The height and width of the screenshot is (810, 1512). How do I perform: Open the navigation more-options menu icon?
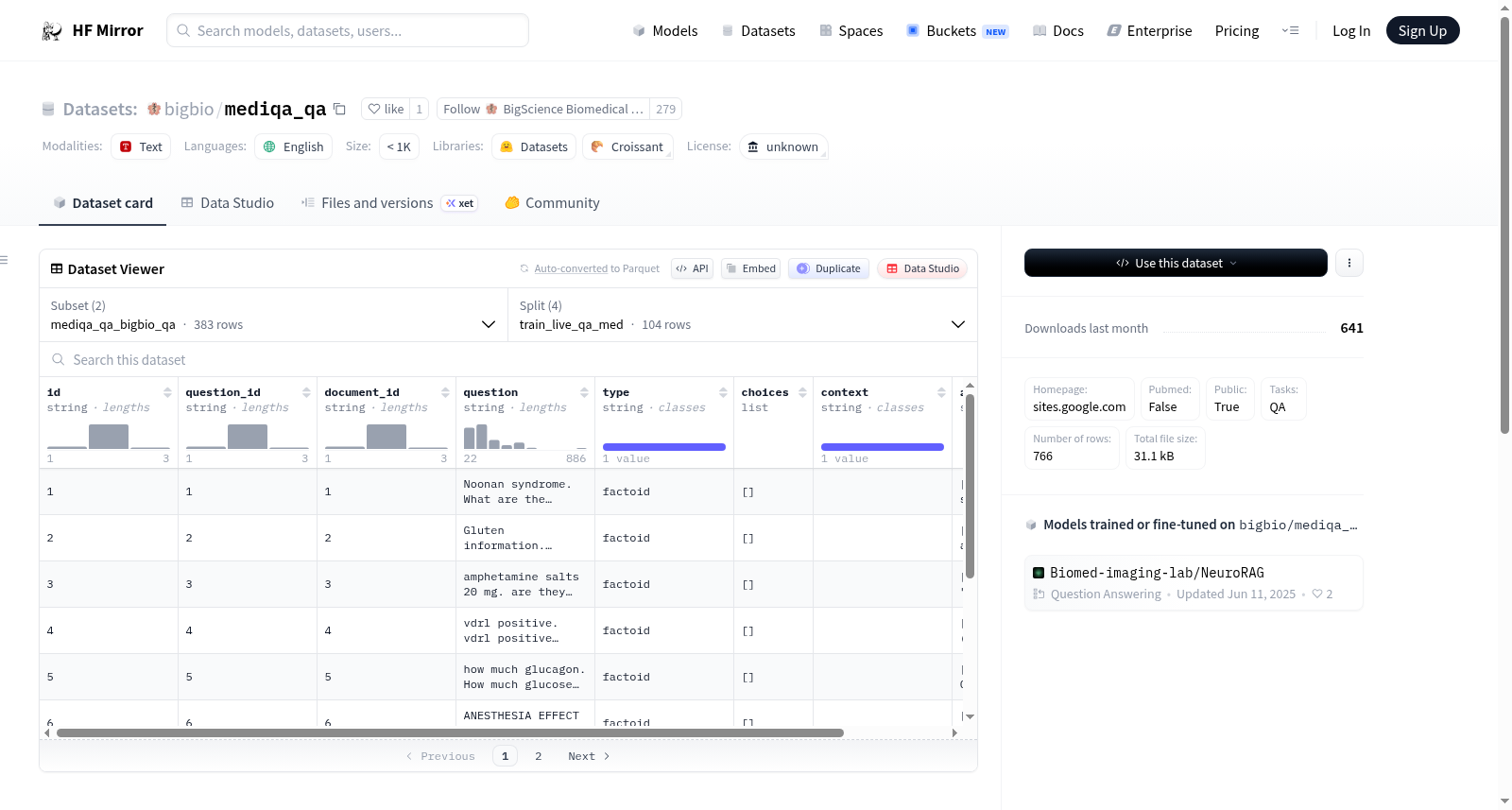point(1290,30)
